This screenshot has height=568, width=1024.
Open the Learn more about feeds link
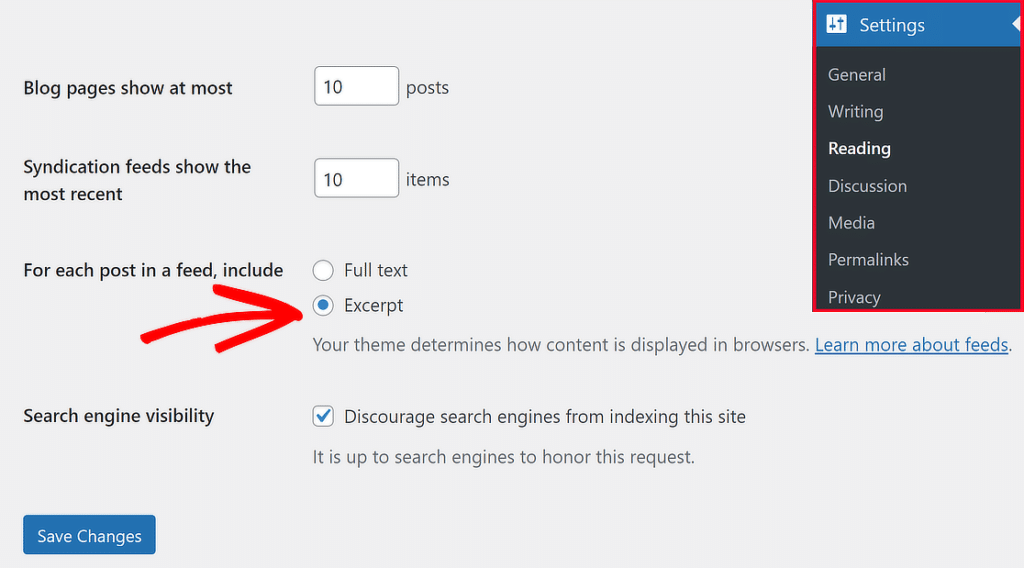tap(911, 345)
